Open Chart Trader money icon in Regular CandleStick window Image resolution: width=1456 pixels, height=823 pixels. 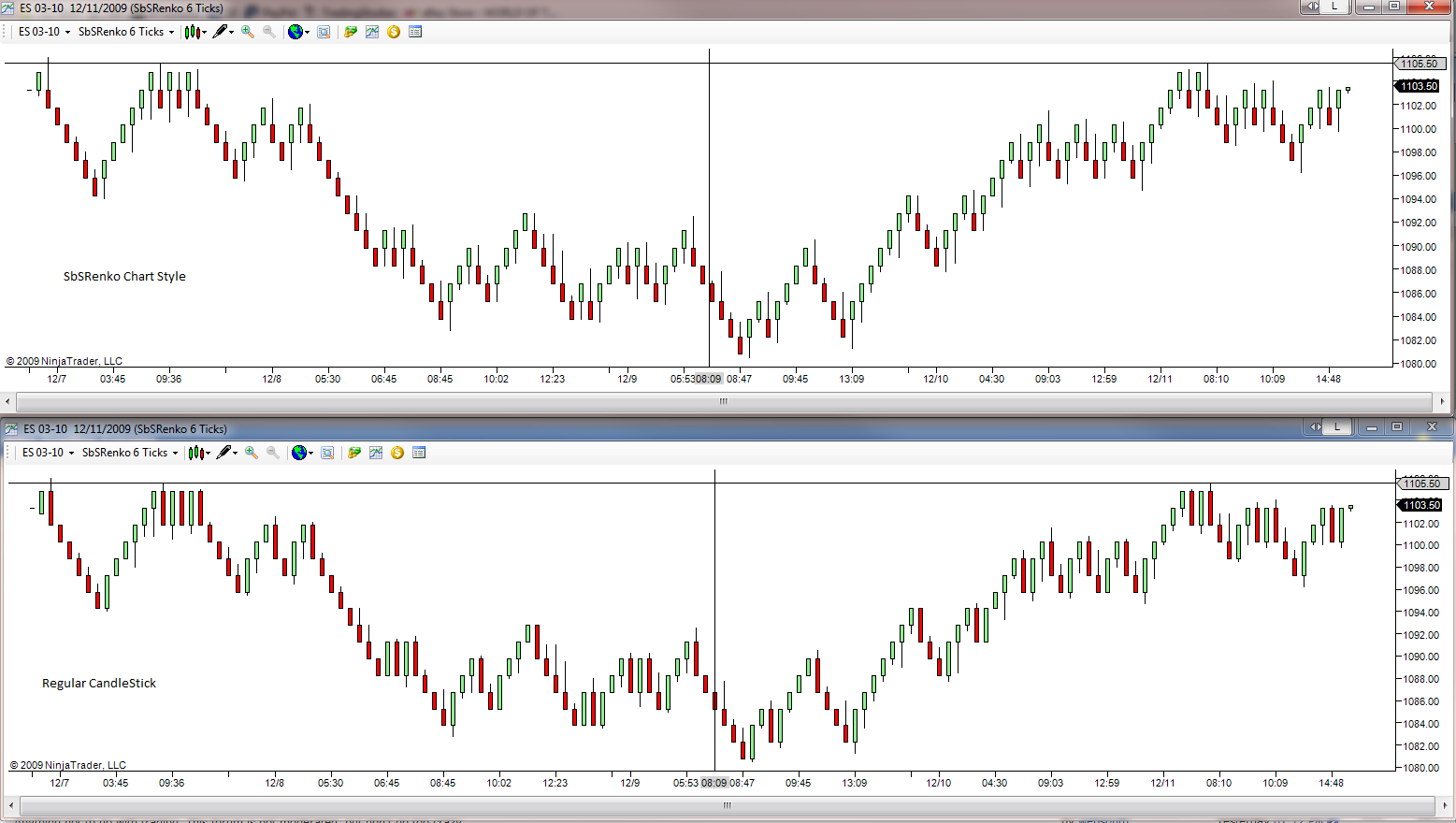point(354,453)
